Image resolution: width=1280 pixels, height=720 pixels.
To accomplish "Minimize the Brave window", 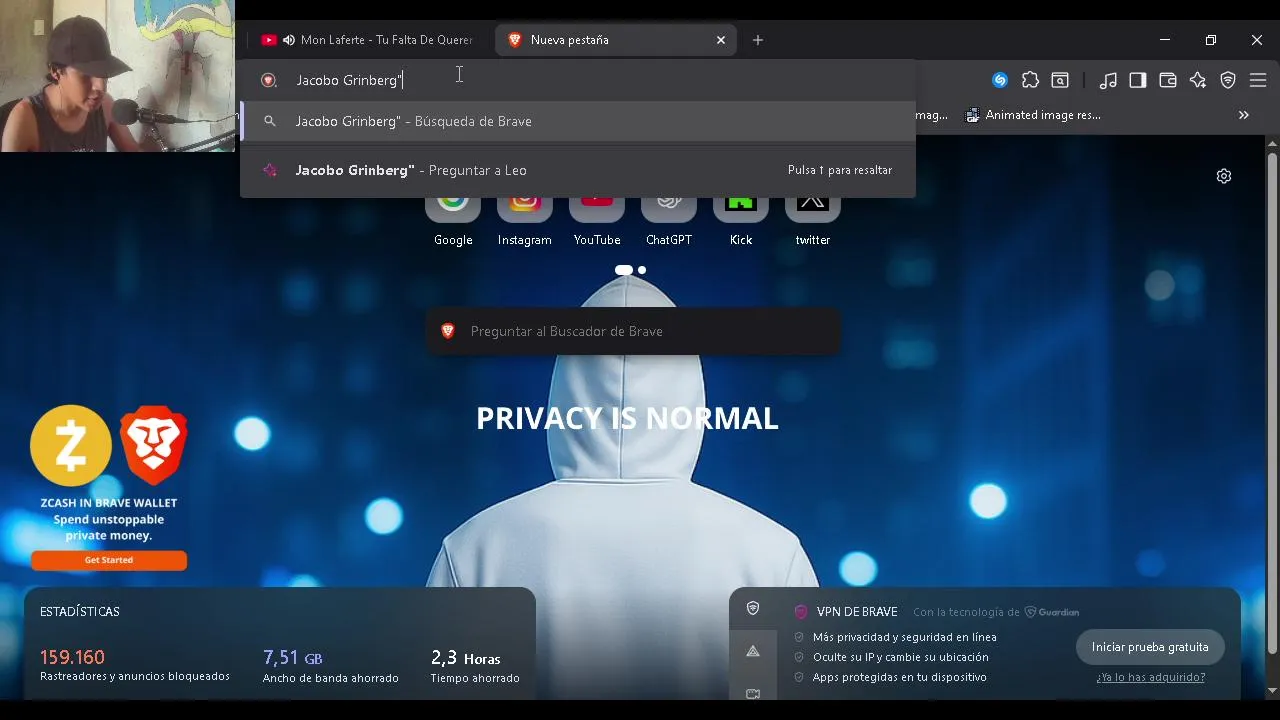I will (1165, 40).
